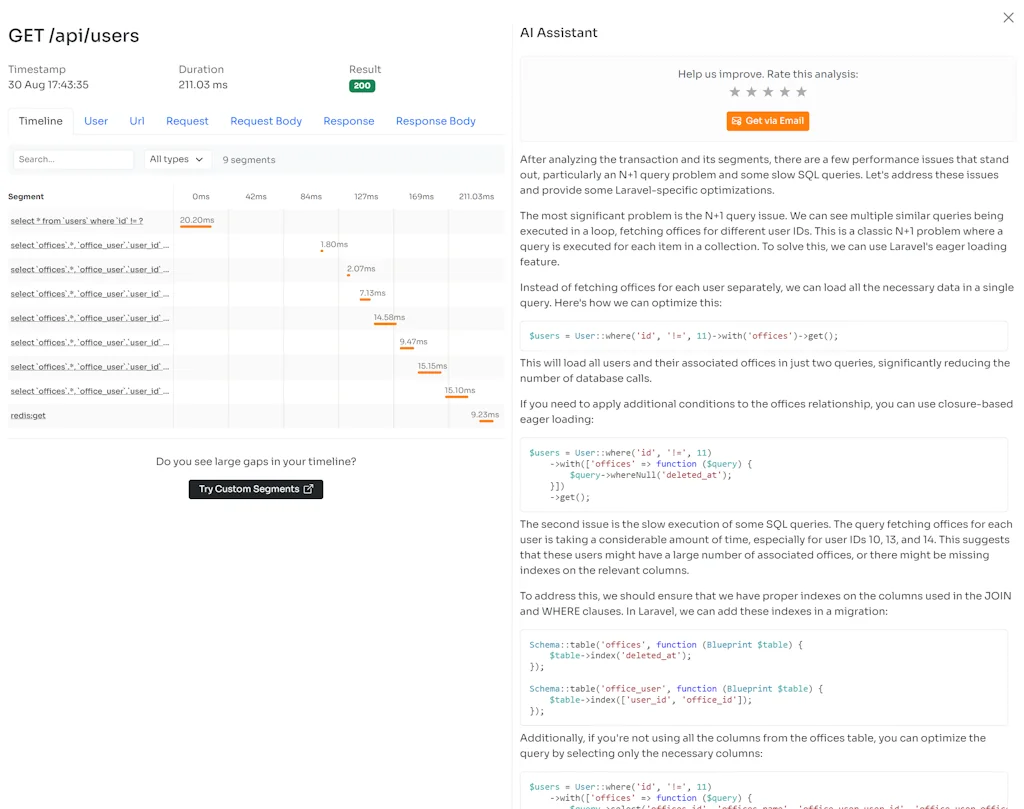The width and height of the screenshot is (1024, 809).
Task: Give the analysis a three-star rating
Action: tap(768, 90)
